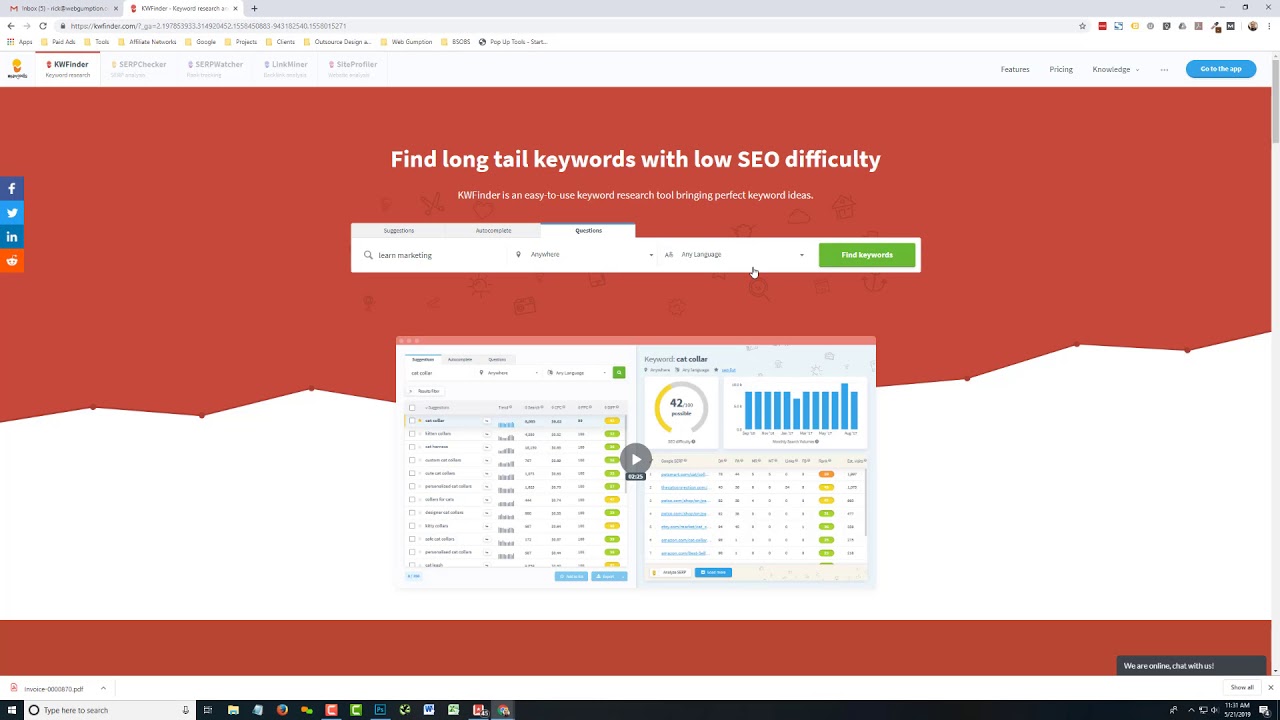Image resolution: width=1280 pixels, height=720 pixels.
Task: Click the Cortana microphone icon
Action: (185, 710)
